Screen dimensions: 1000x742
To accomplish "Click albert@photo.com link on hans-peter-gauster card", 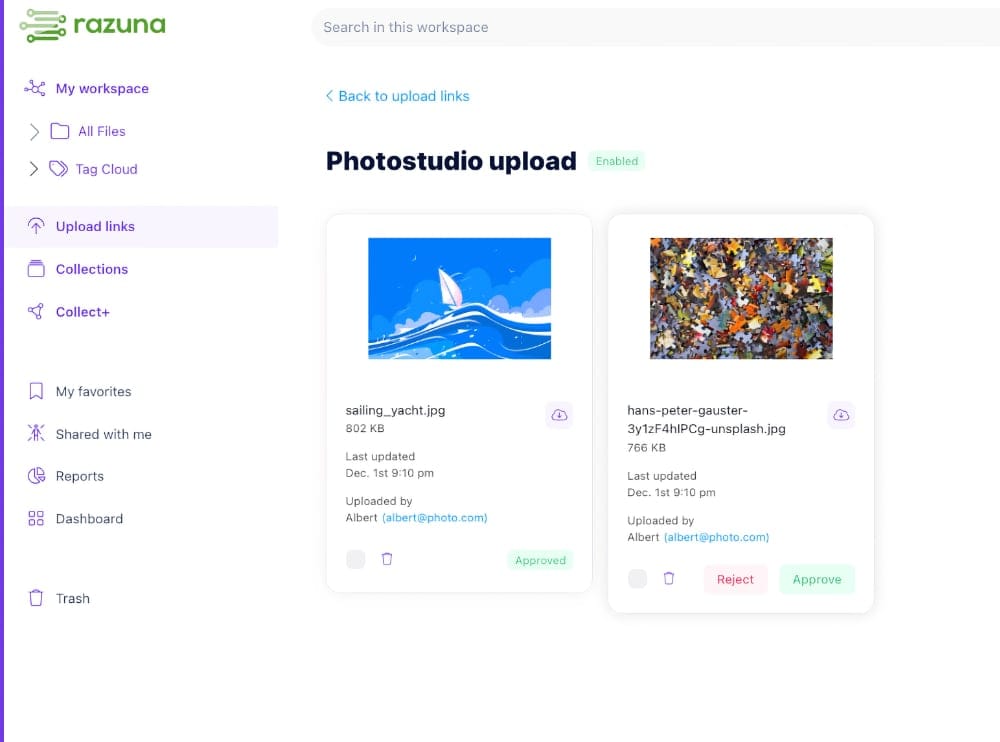I will (716, 537).
